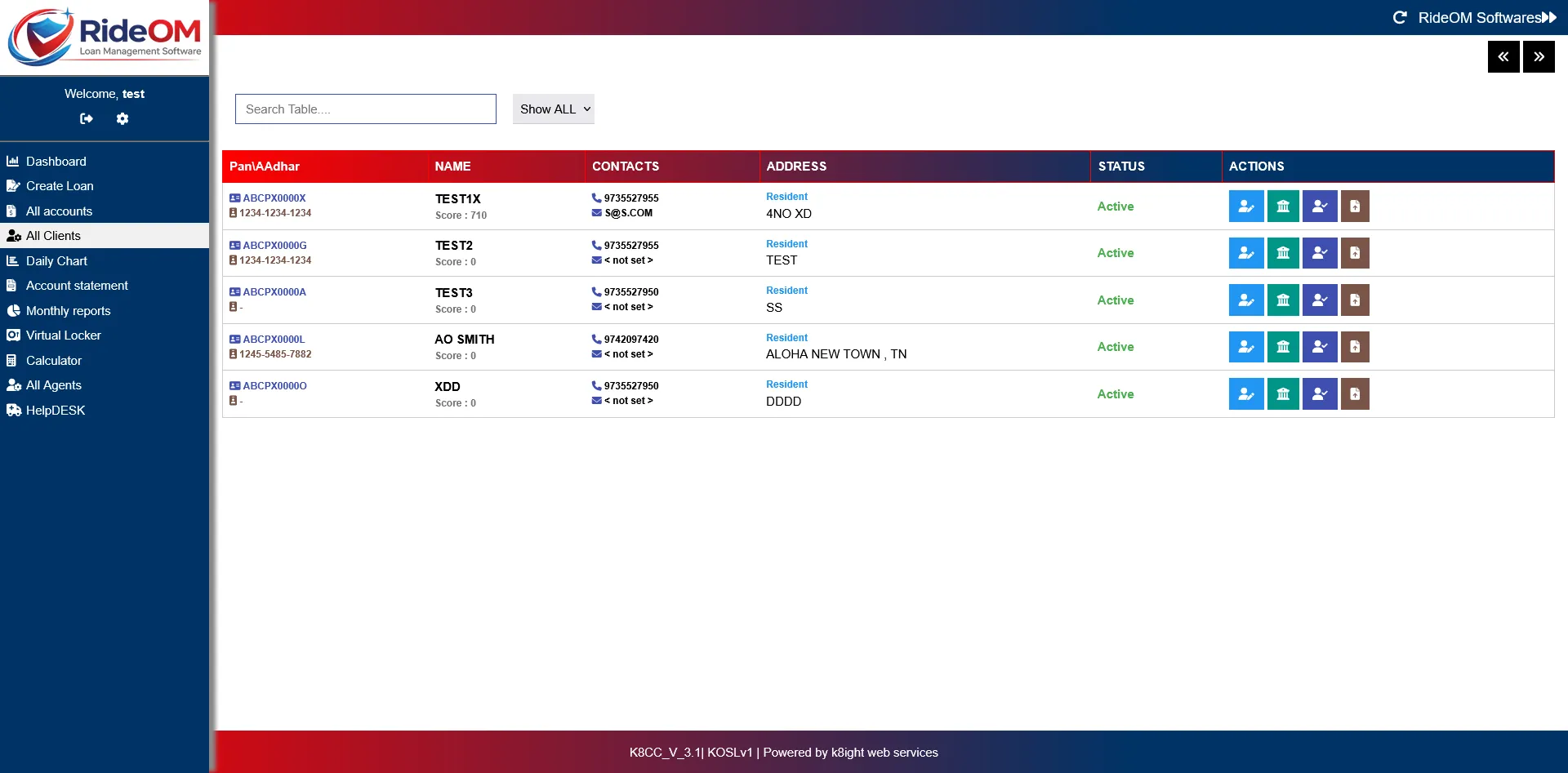This screenshot has width=1568, height=773.
Task: Click the logout icon in the sidebar header
Action: [x=87, y=119]
